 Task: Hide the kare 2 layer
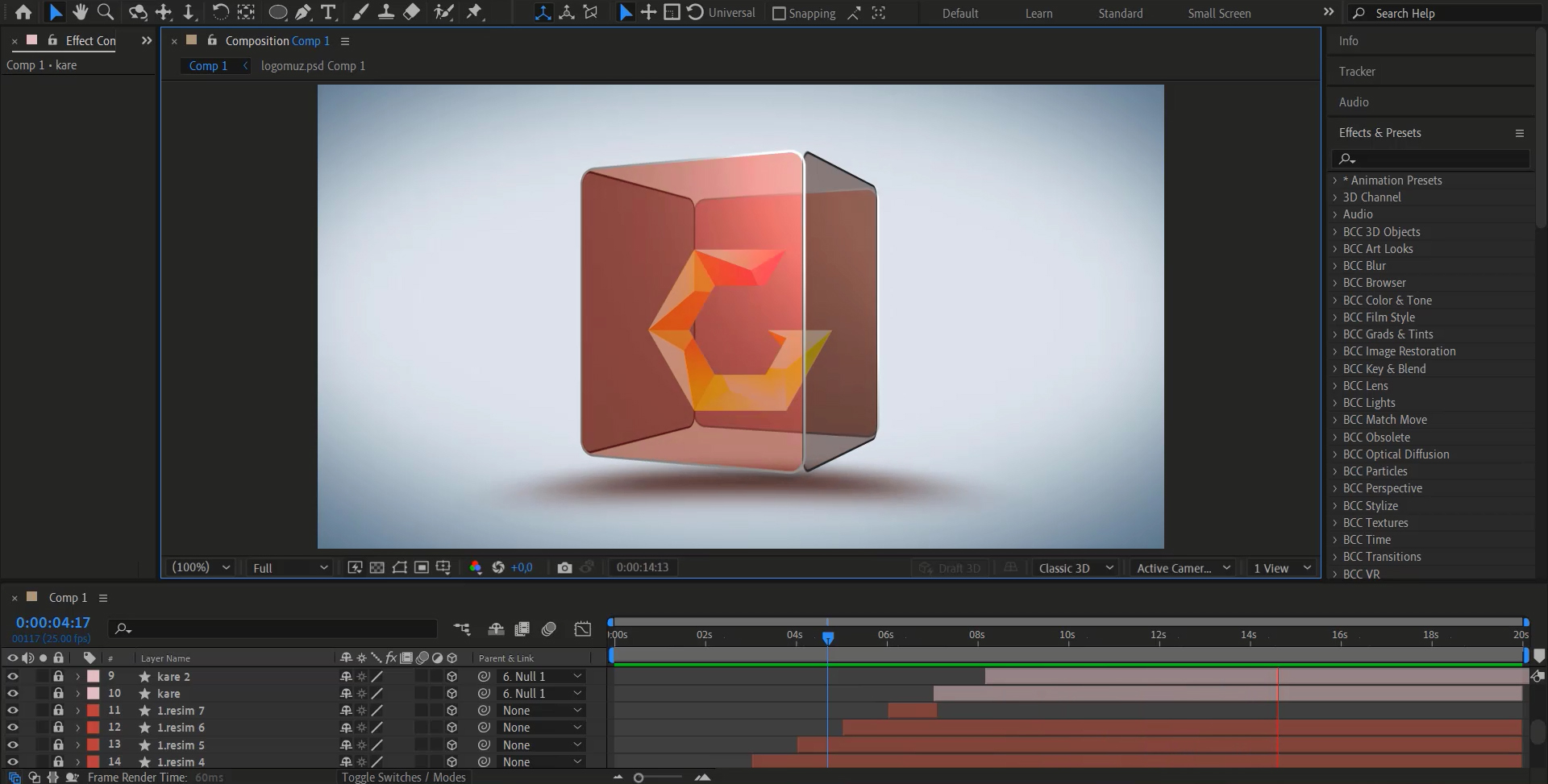pyautogui.click(x=12, y=677)
